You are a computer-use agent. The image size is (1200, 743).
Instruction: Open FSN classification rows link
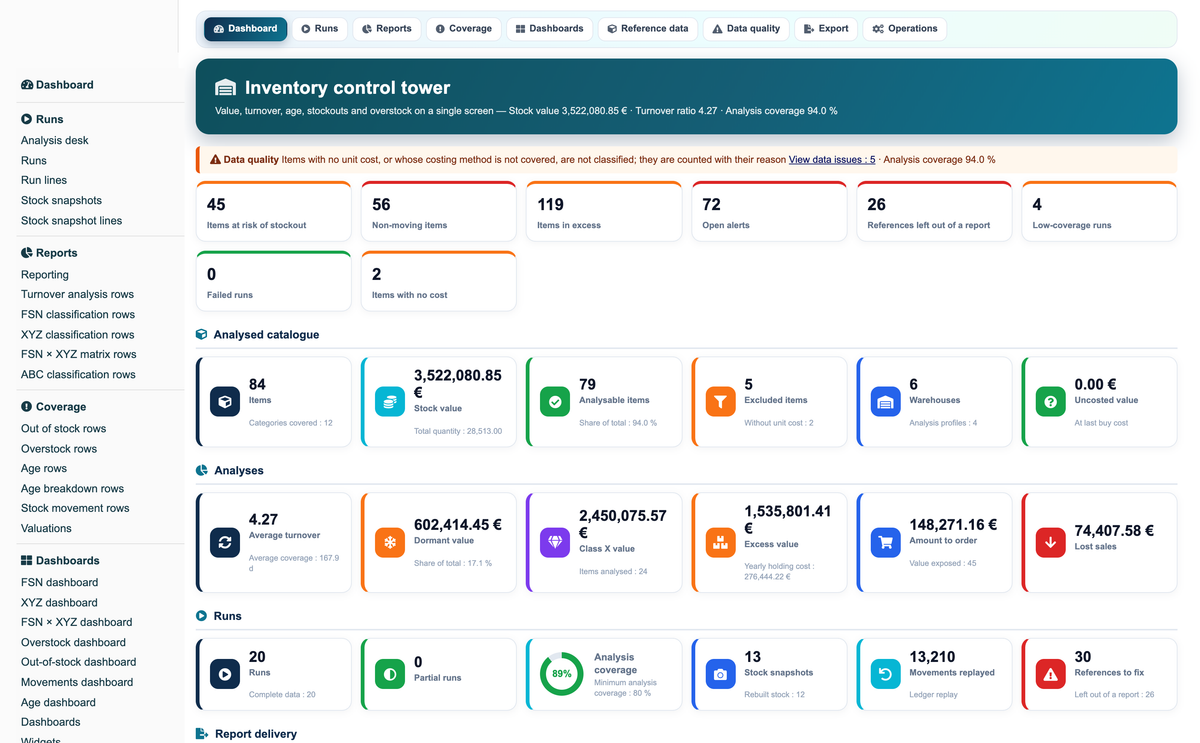[78, 315]
